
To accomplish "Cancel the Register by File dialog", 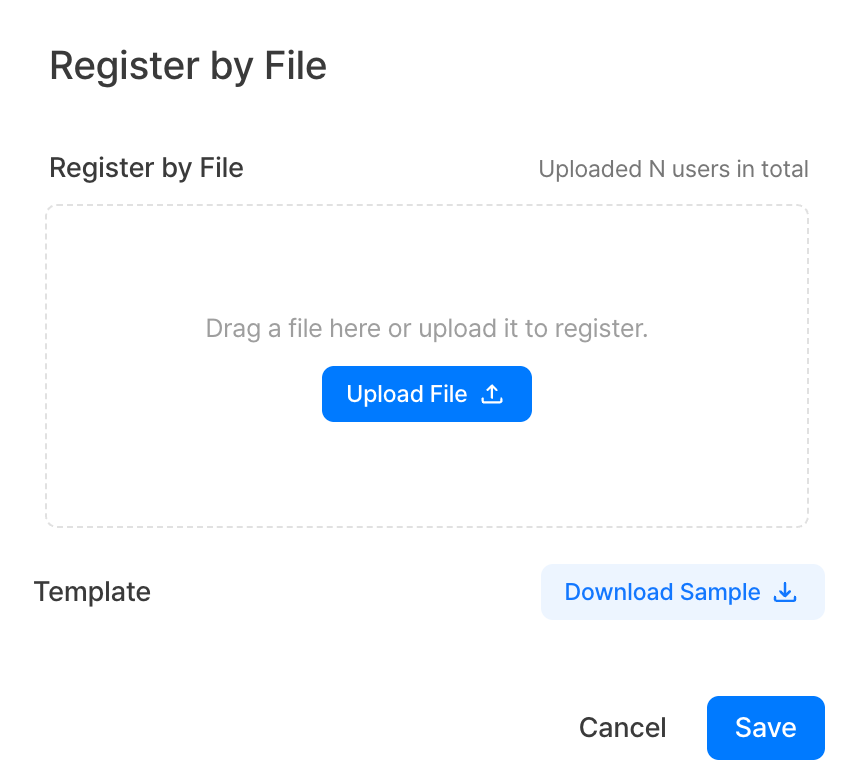I will pos(622,728).
